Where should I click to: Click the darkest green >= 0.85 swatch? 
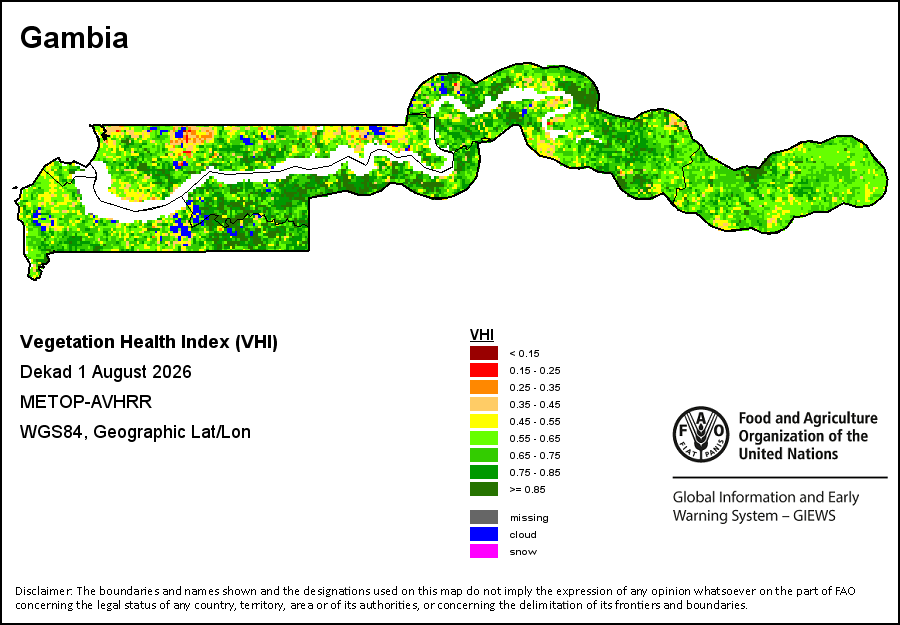point(483,489)
